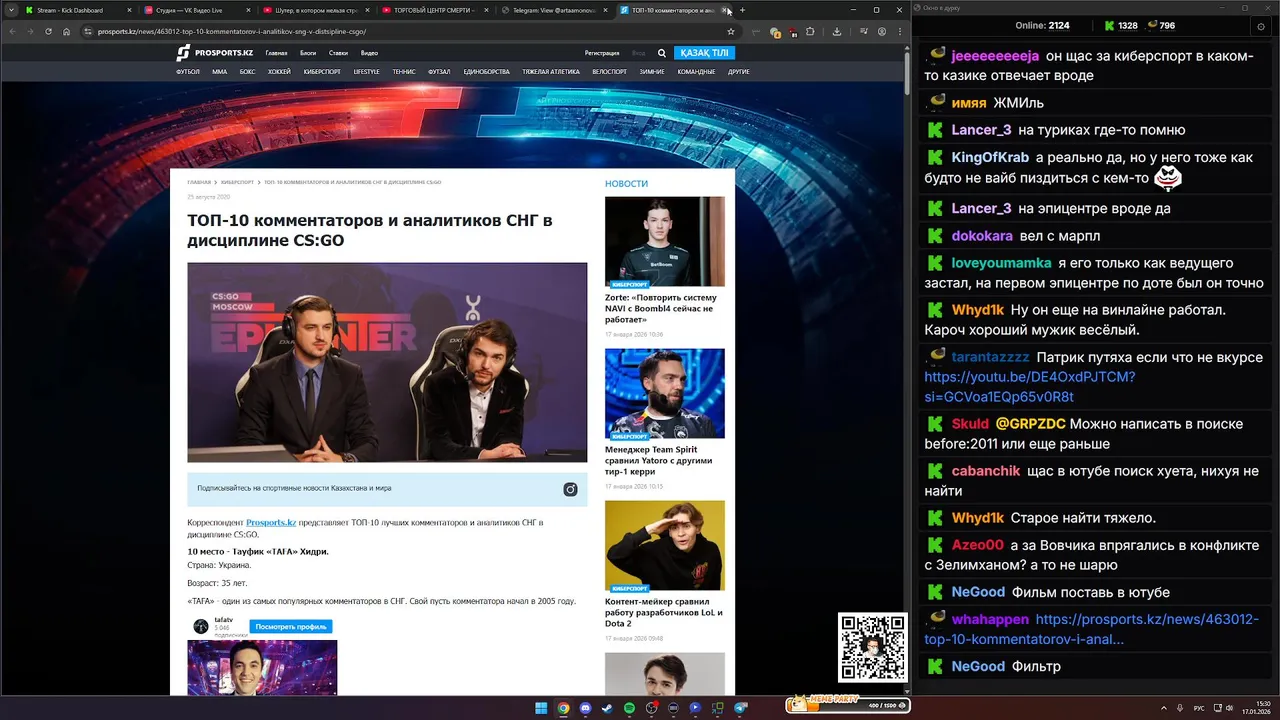Read the Team Spirit manager Yatoro headline
Viewport: 1280px width, 720px height.
coord(658,461)
